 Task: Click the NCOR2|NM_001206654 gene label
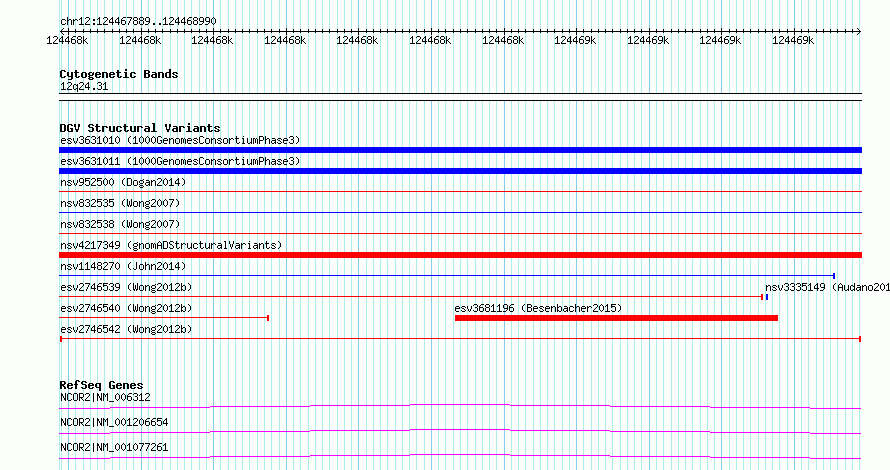(114, 422)
